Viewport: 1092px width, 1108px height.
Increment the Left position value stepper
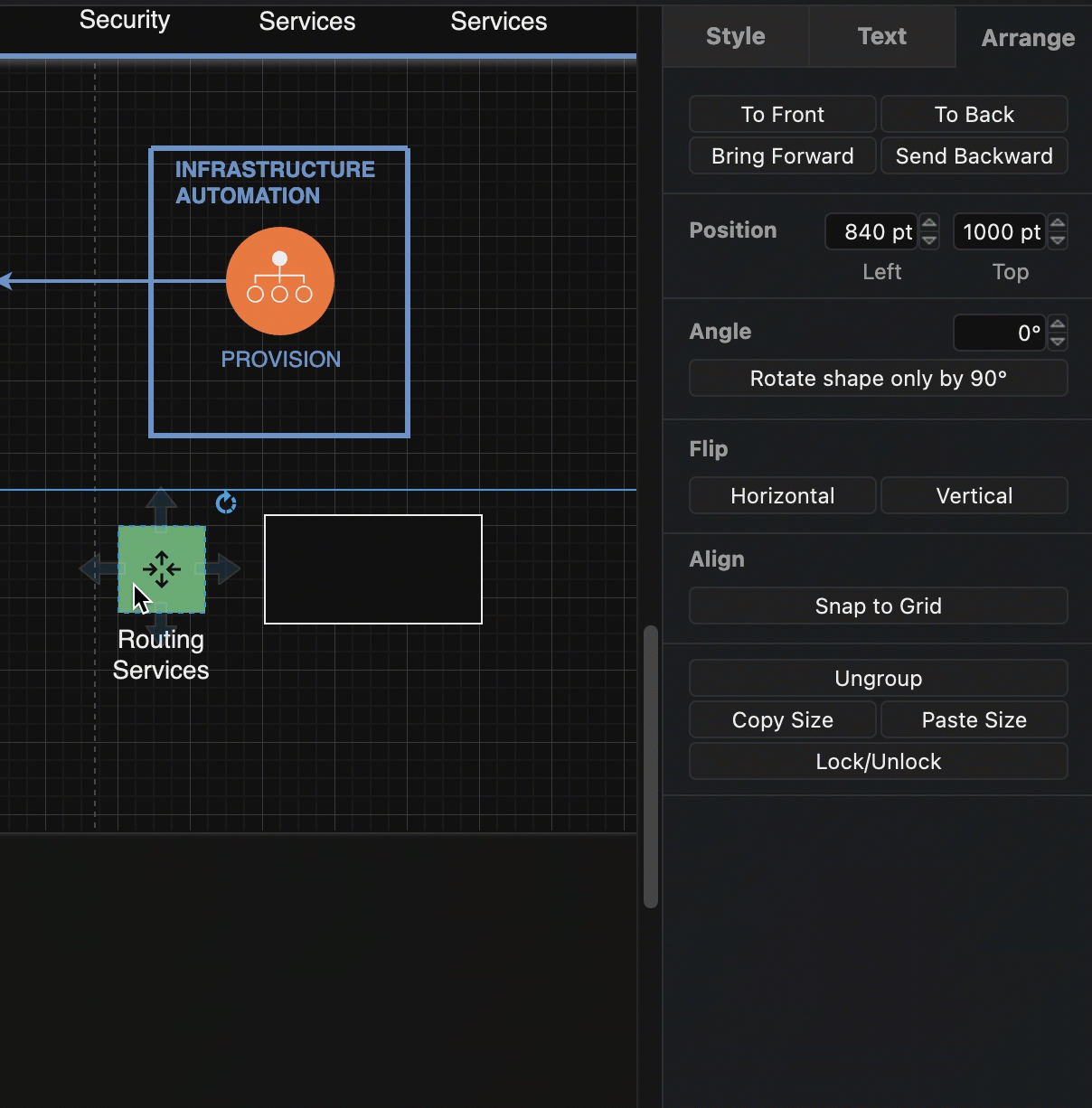(x=929, y=225)
